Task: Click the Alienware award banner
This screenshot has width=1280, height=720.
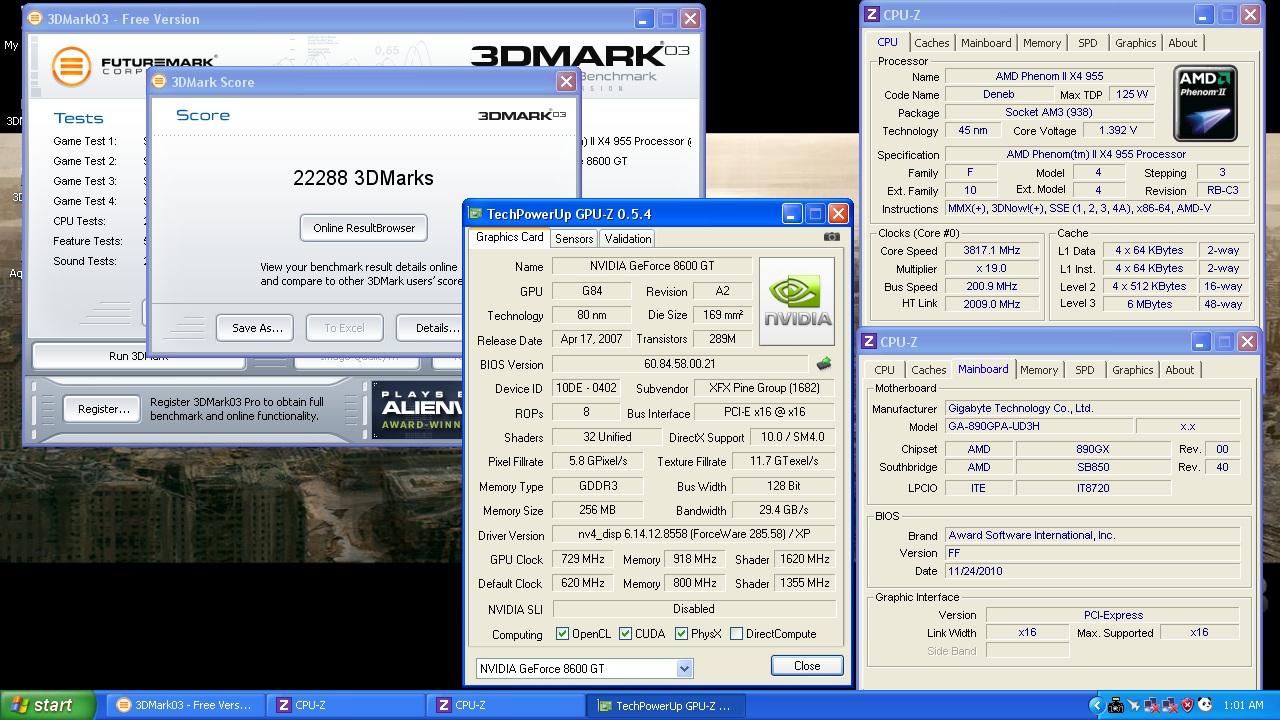Action: [417, 409]
